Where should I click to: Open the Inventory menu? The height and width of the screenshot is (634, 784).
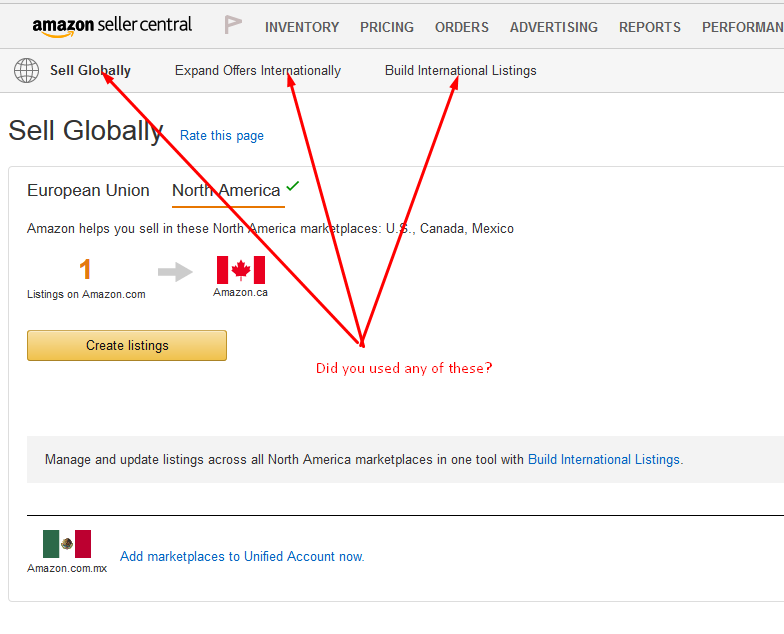(x=302, y=27)
